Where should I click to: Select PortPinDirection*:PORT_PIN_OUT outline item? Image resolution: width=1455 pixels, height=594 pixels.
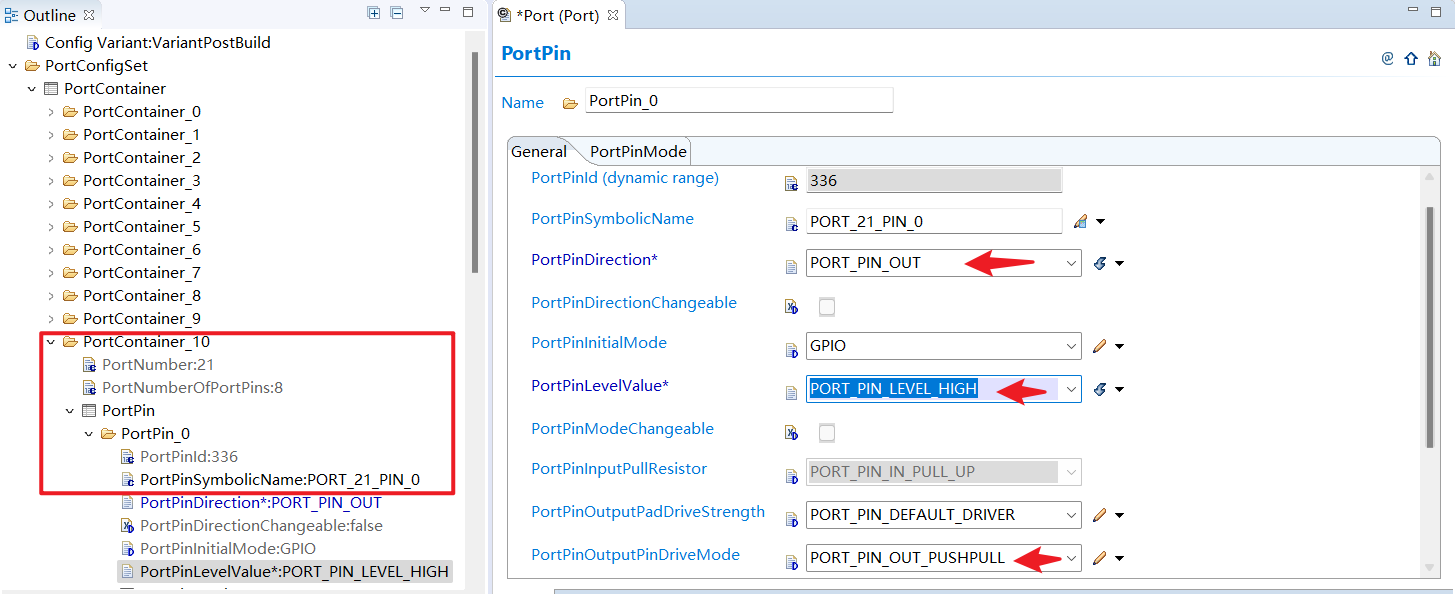point(261,503)
